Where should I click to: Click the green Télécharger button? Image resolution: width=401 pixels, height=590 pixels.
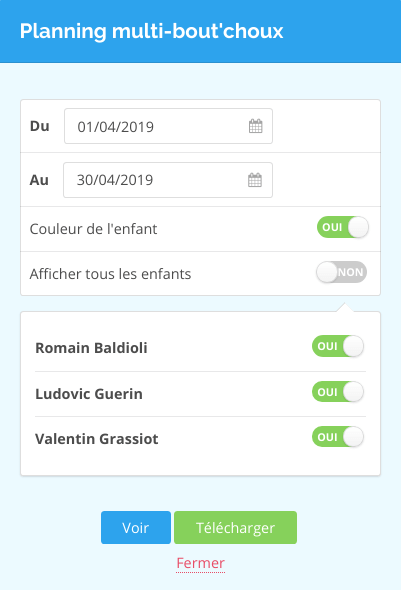click(x=235, y=528)
